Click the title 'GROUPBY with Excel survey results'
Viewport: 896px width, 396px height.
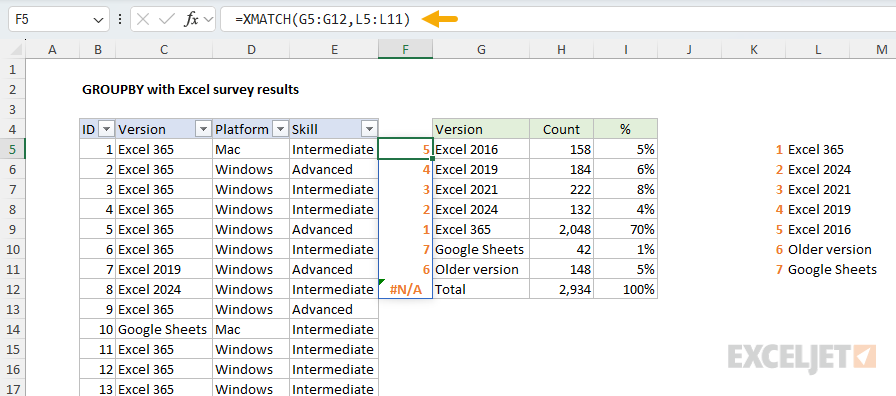pyautogui.click(x=190, y=90)
